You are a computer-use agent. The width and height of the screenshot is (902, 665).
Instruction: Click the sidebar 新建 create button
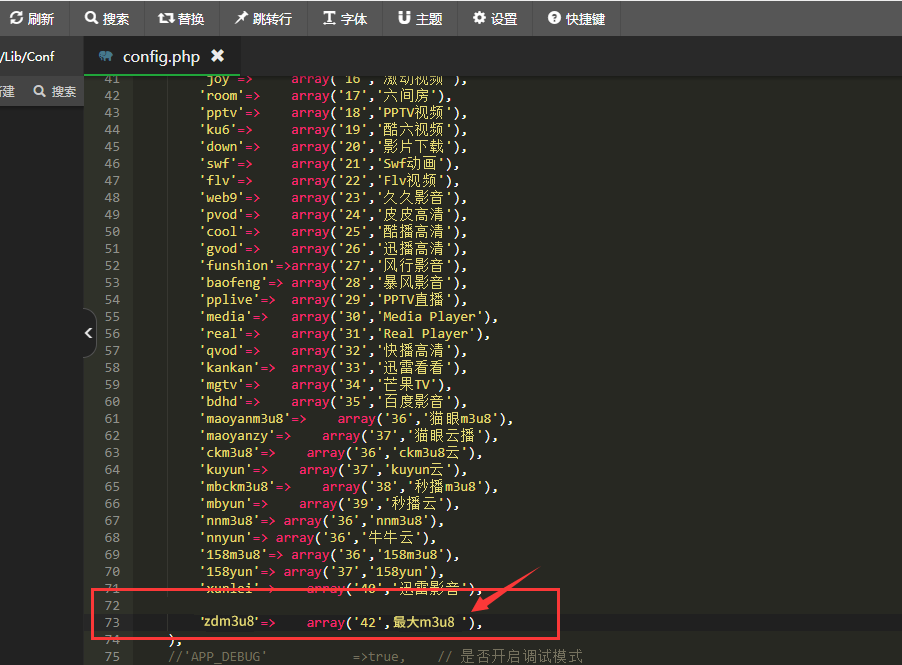(x=8, y=91)
